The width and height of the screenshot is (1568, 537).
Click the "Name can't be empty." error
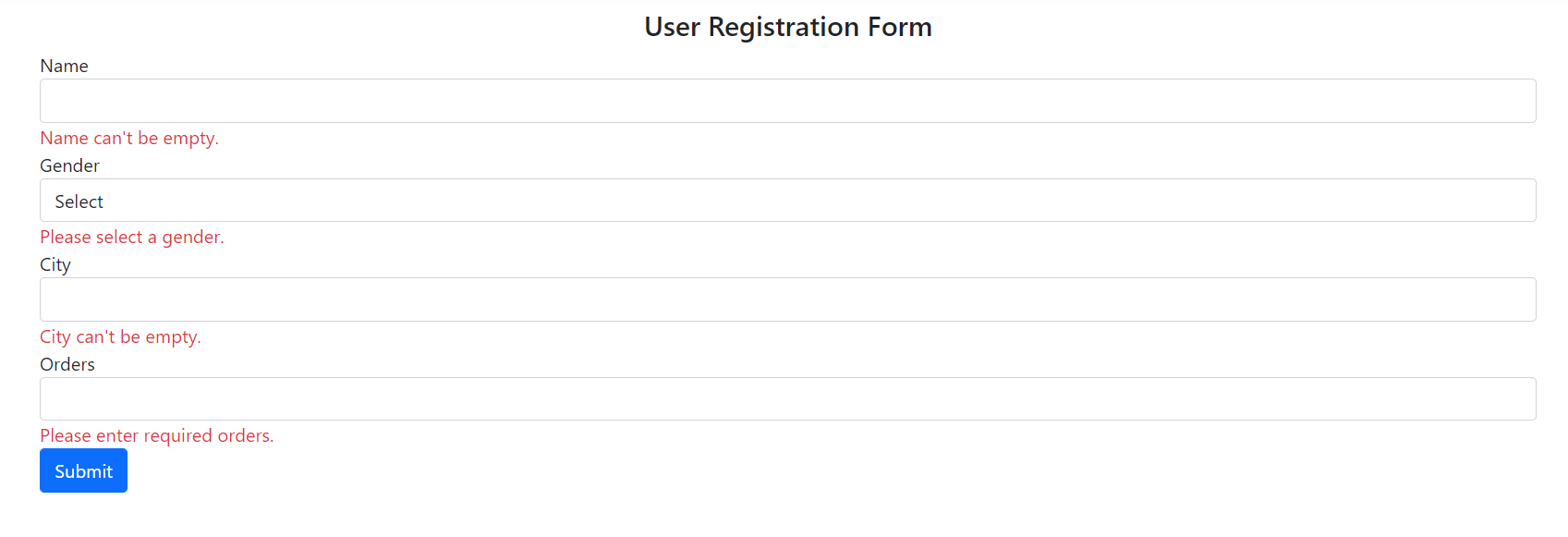(x=129, y=139)
